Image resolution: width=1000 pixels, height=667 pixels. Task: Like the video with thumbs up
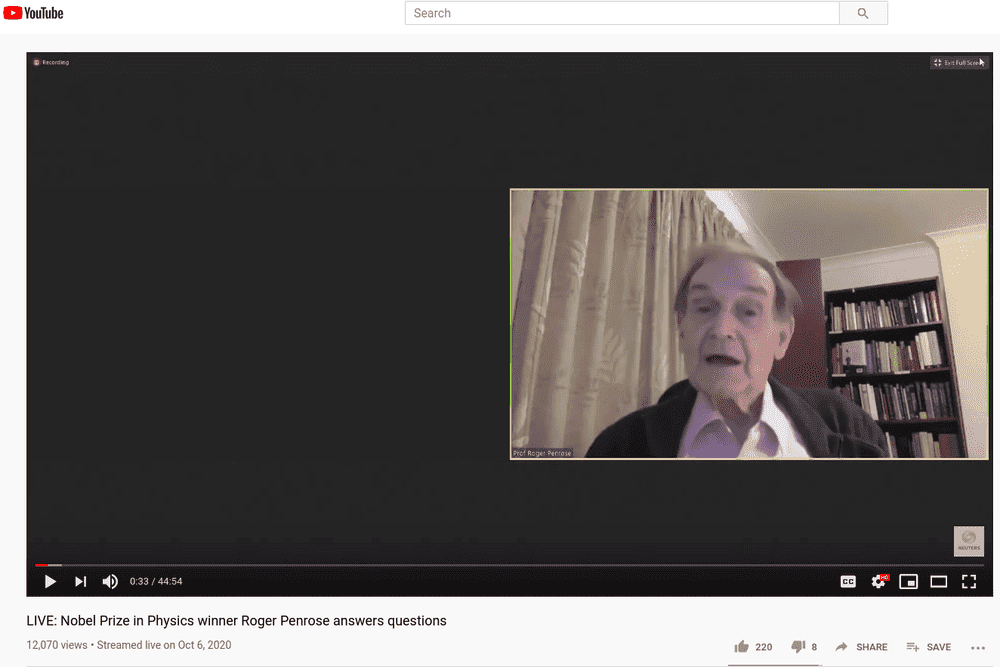pos(741,647)
